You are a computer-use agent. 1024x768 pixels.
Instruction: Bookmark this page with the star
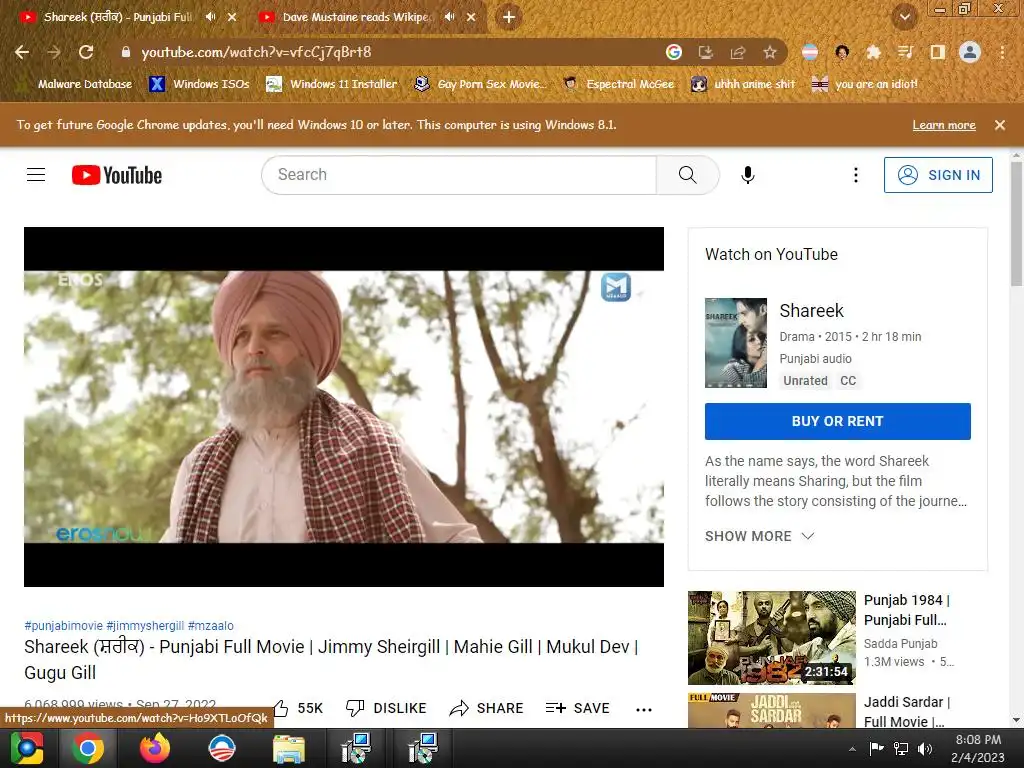pos(770,52)
